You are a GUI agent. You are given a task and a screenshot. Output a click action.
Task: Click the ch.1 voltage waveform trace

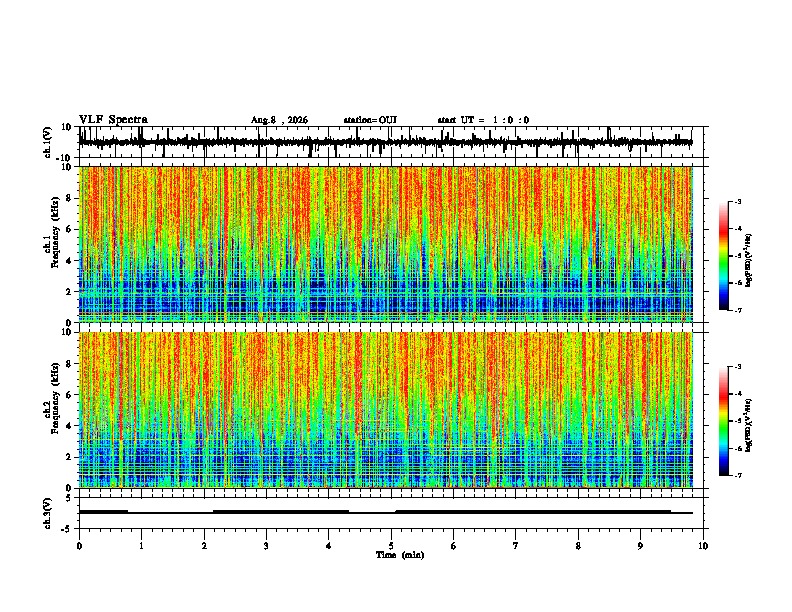coord(385,142)
